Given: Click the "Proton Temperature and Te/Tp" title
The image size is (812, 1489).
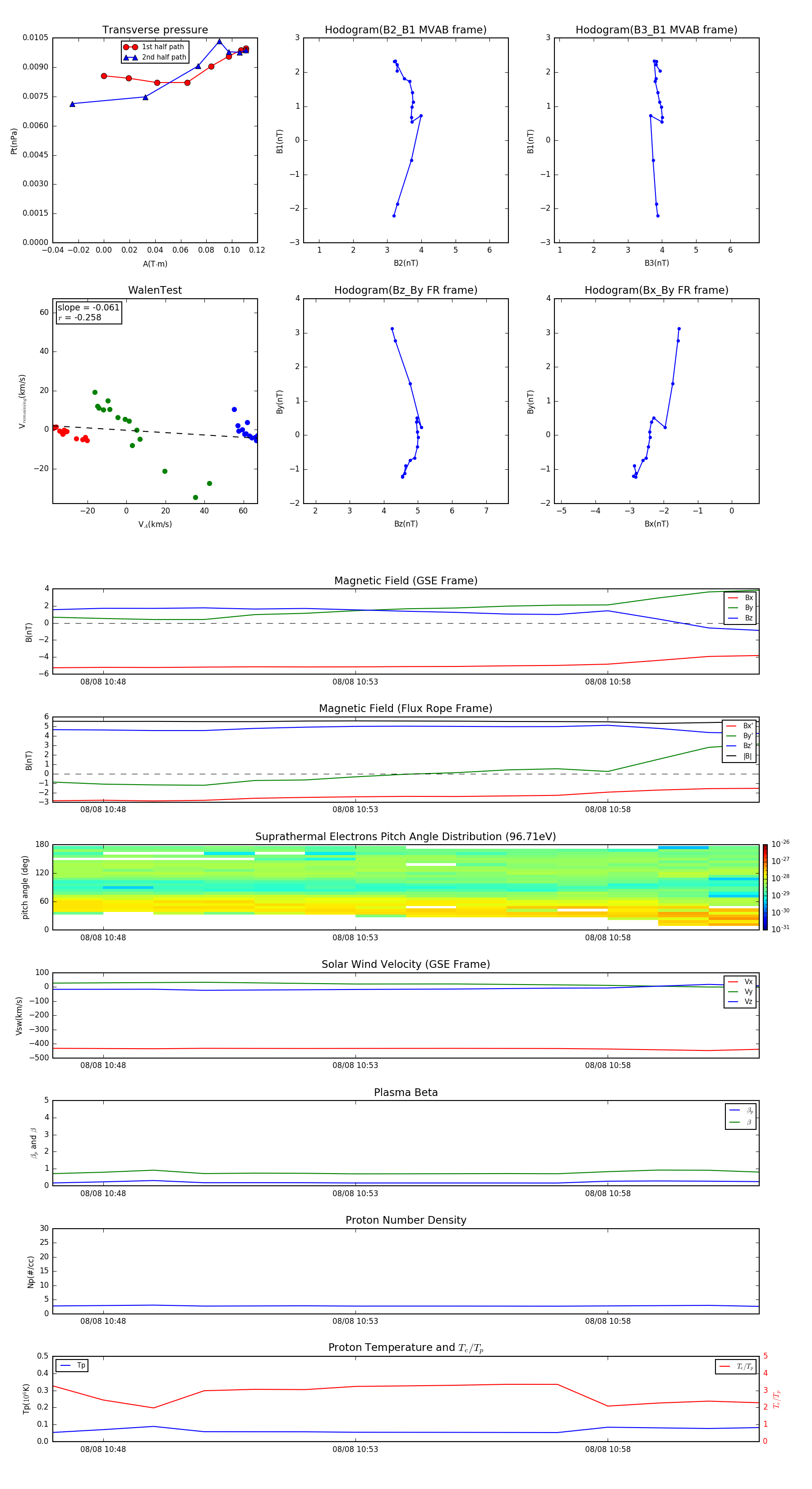Looking at the screenshot, I should coord(406,1348).
